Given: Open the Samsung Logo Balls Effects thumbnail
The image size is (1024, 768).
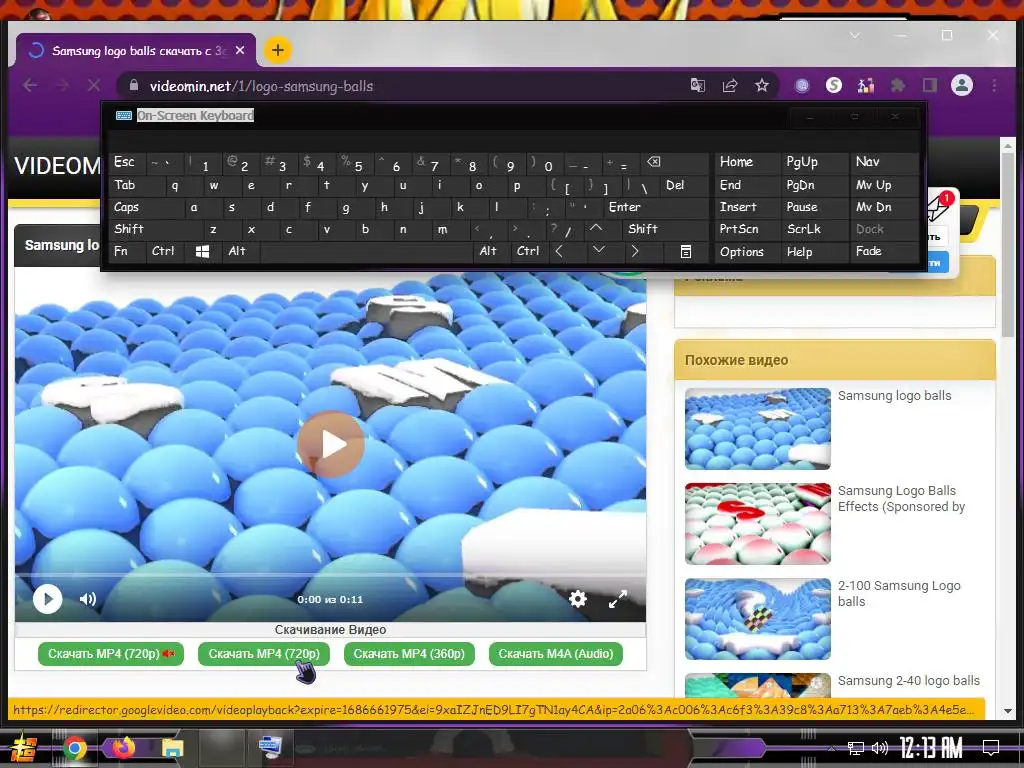Looking at the screenshot, I should (758, 523).
